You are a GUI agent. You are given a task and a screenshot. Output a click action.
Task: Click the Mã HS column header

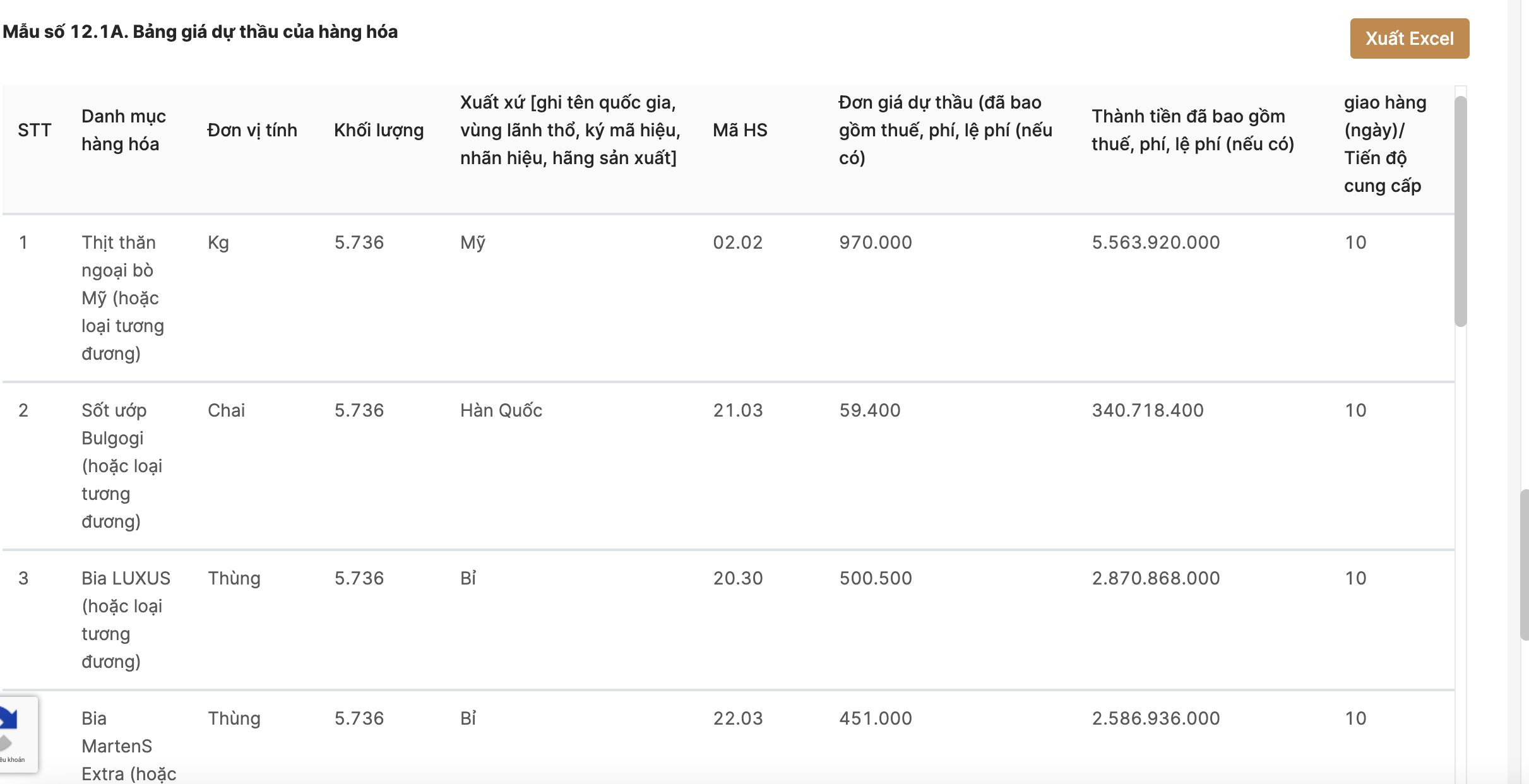pyautogui.click(x=740, y=130)
